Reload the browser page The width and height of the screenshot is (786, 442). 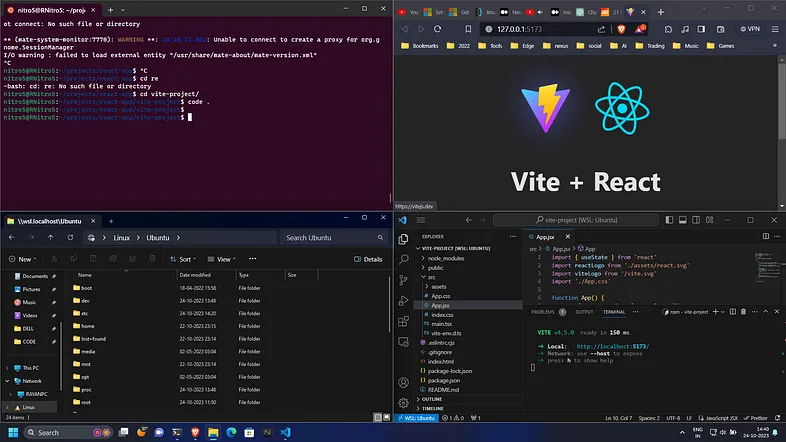click(x=437, y=29)
